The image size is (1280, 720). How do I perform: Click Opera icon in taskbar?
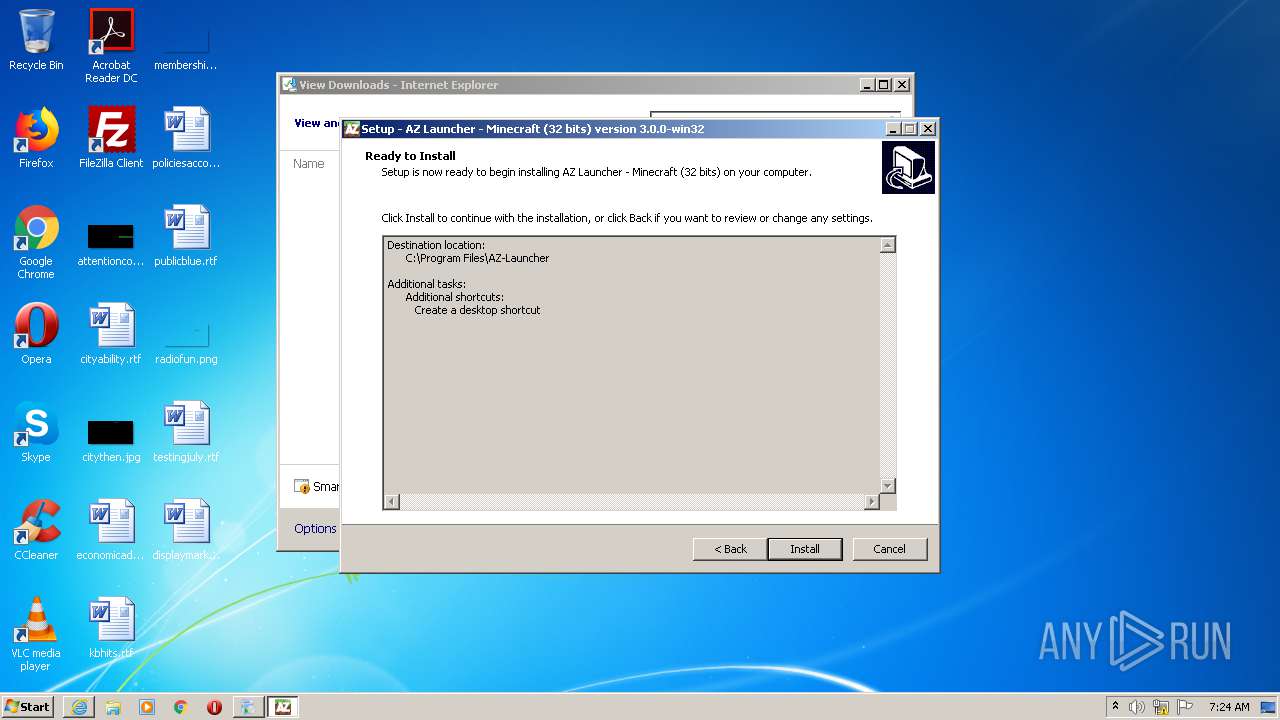point(214,707)
